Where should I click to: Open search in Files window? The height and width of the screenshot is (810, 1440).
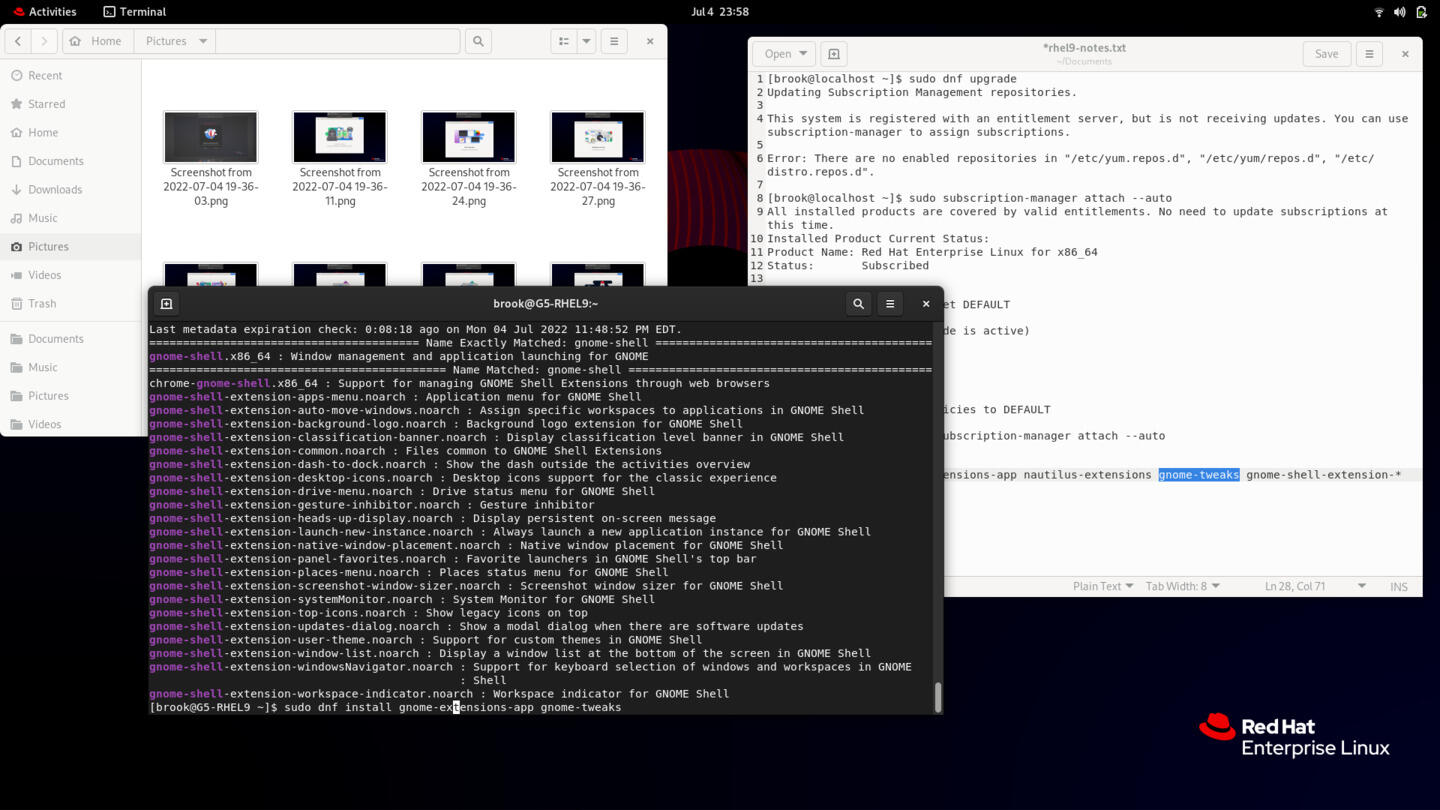(478, 41)
